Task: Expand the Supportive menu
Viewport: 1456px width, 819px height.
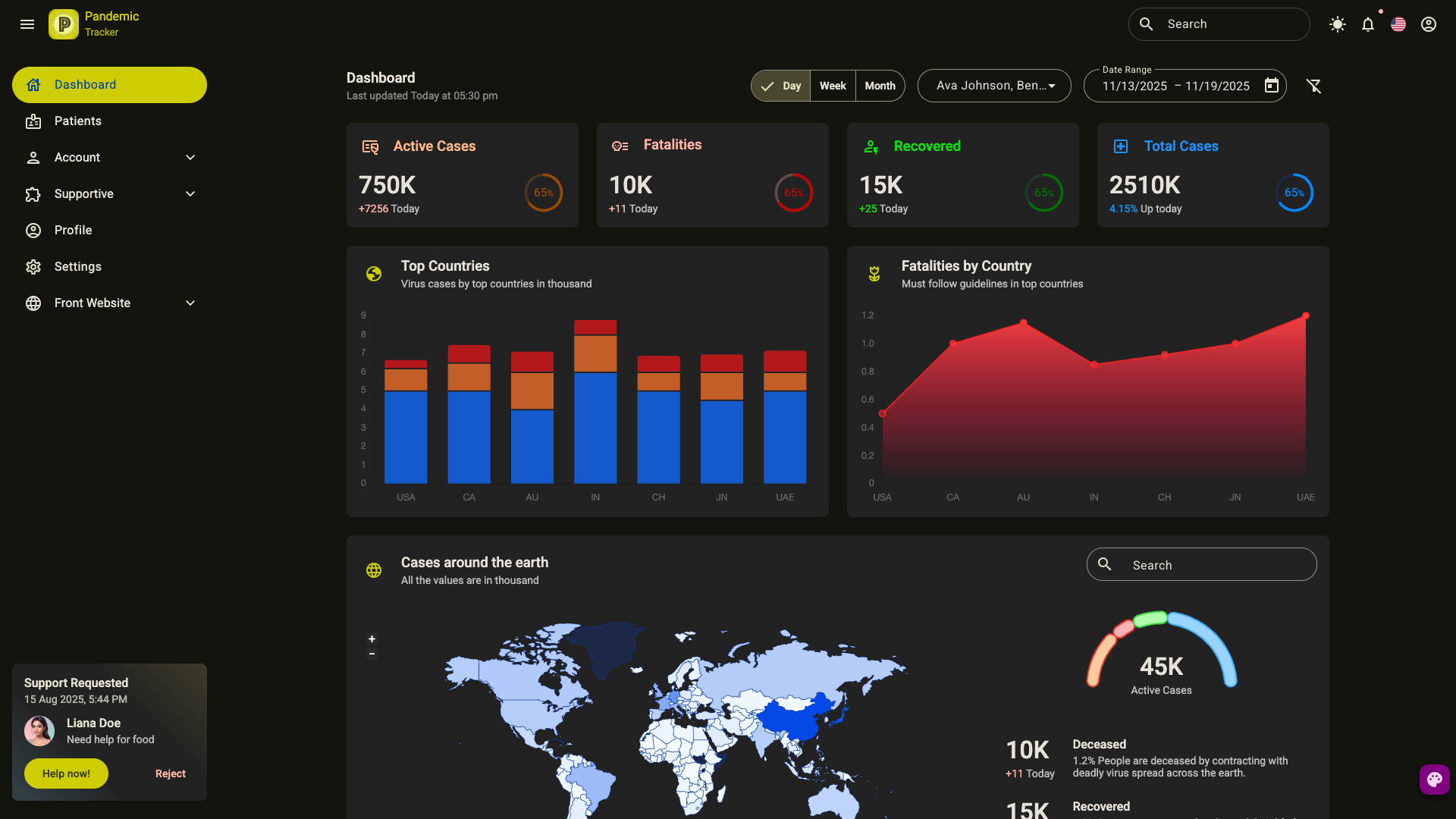Action: [x=110, y=193]
